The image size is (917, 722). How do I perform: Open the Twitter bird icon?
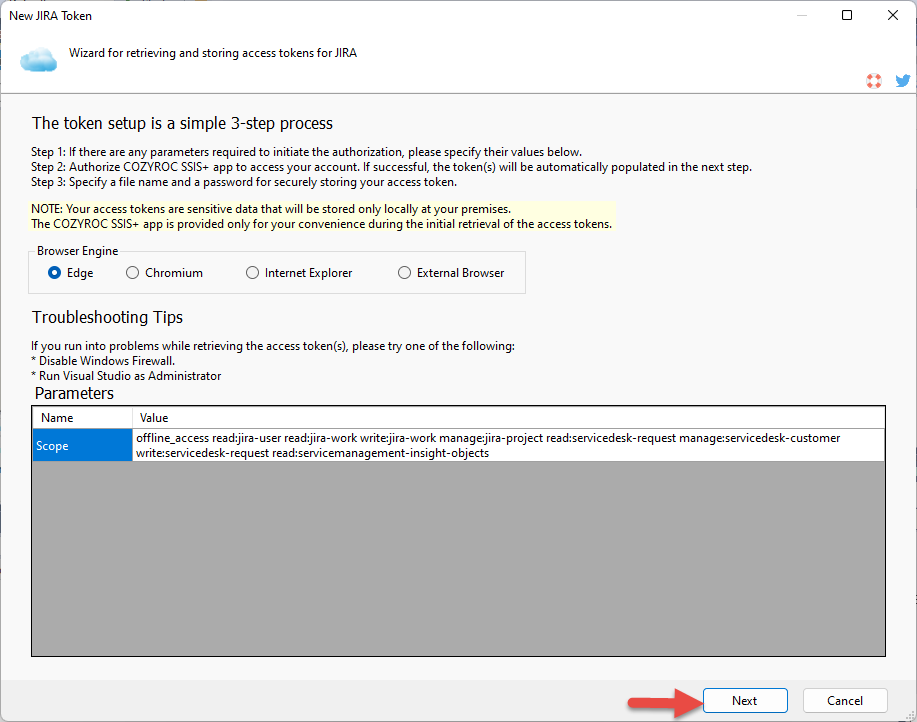point(903,81)
